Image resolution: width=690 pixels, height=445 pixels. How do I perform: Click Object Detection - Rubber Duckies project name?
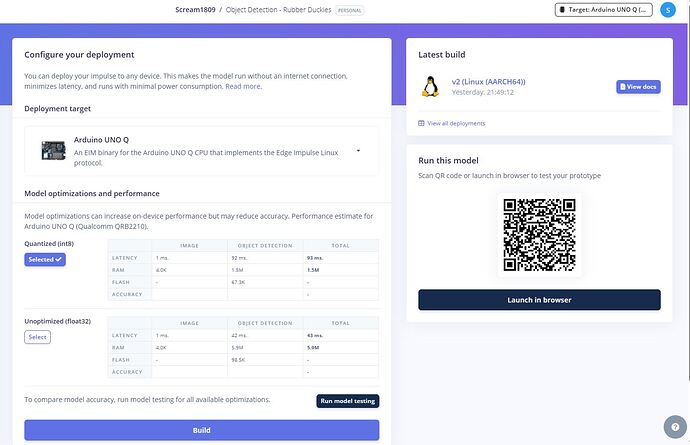[x=278, y=9]
